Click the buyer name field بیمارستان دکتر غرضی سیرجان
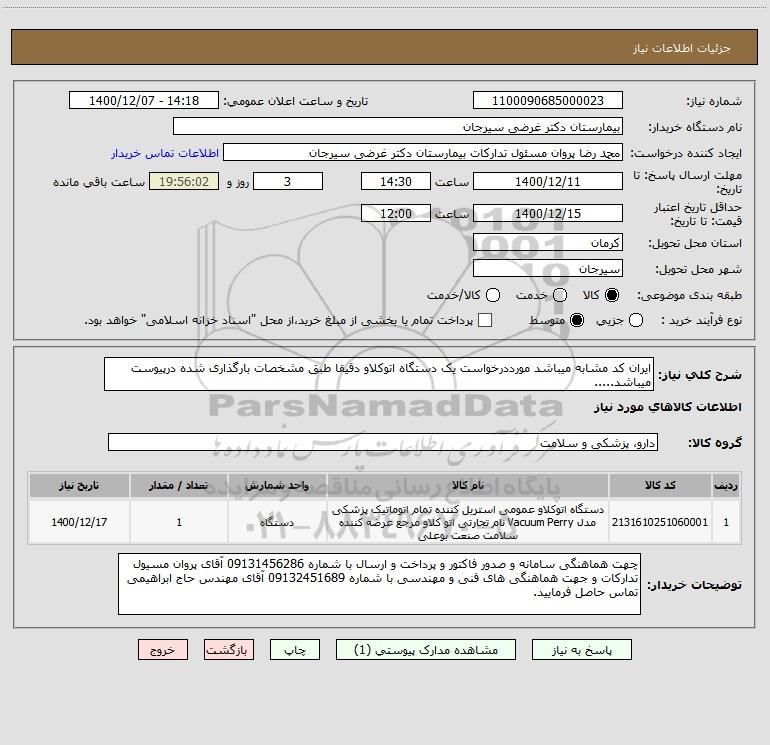This screenshot has height=745, width=770. click(x=398, y=127)
